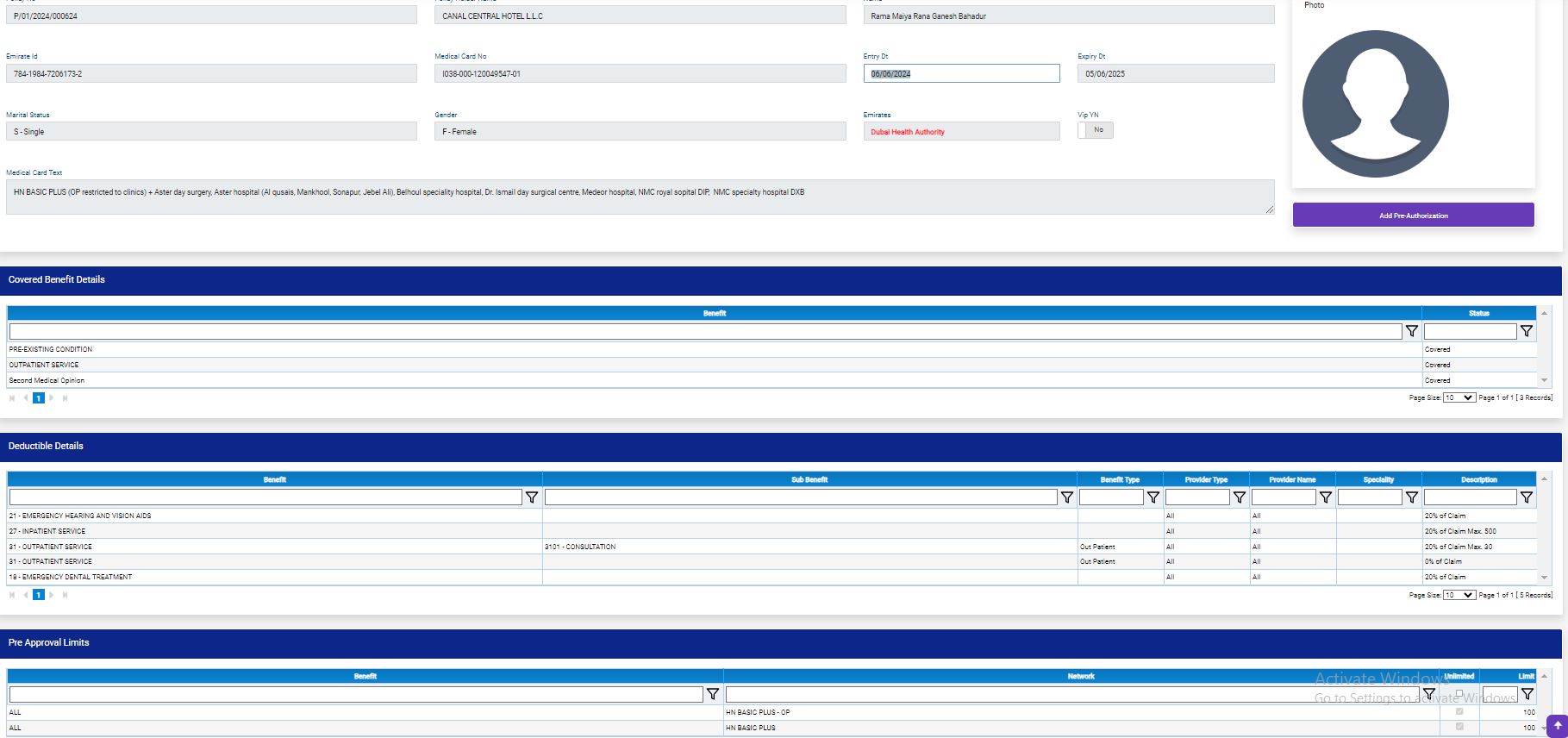This screenshot has width=1568, height=738.
Task: Click the Benefit Type filter icon
Action: [x=1153, y=497]
